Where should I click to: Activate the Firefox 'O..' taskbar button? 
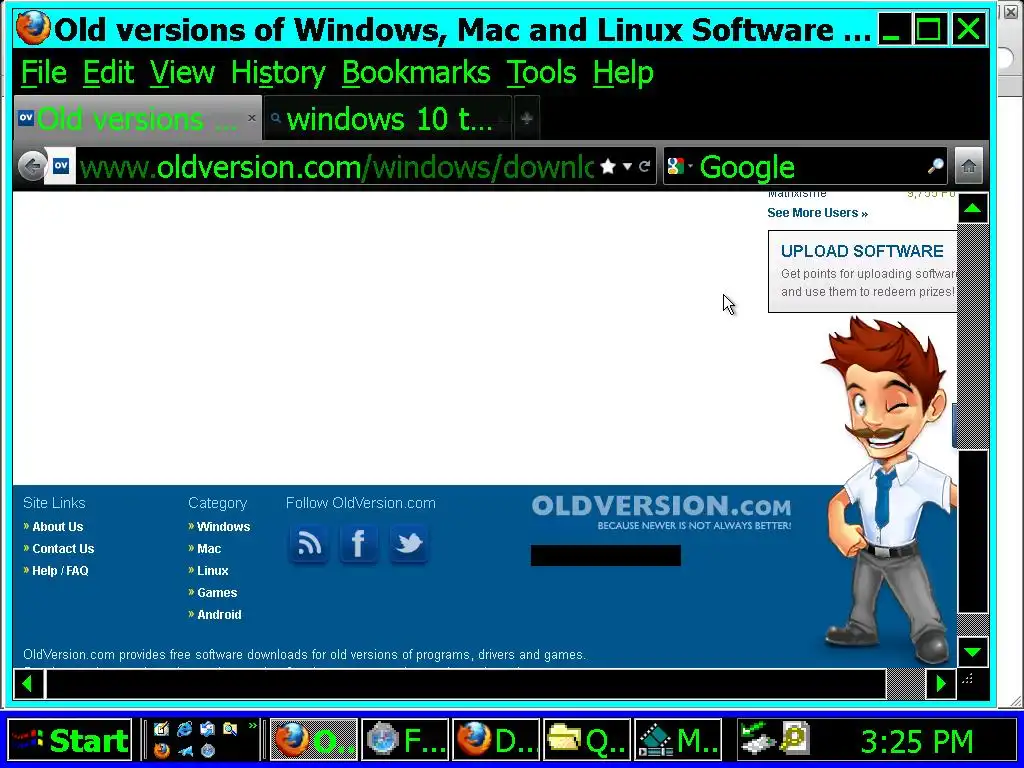[314, 741]
